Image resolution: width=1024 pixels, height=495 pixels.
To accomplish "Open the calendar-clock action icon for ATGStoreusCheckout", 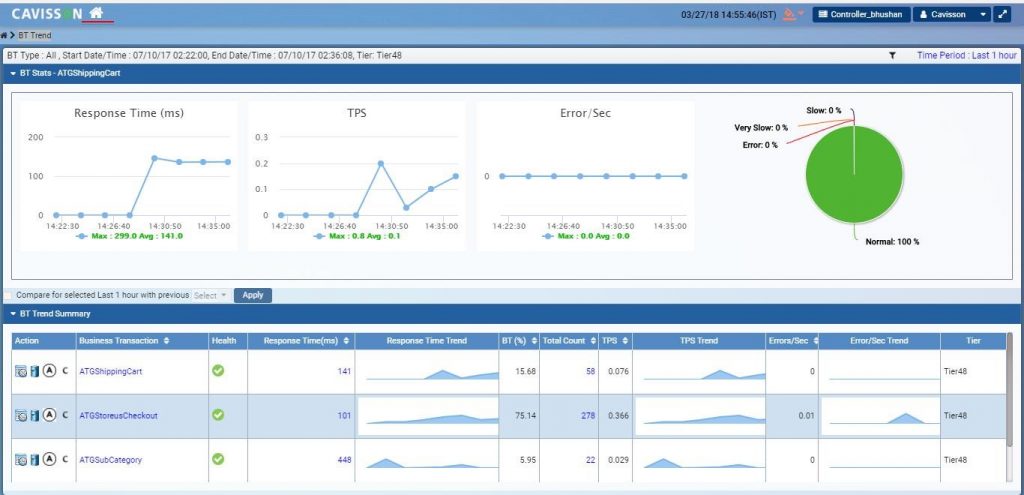I will tap(21, 415).
